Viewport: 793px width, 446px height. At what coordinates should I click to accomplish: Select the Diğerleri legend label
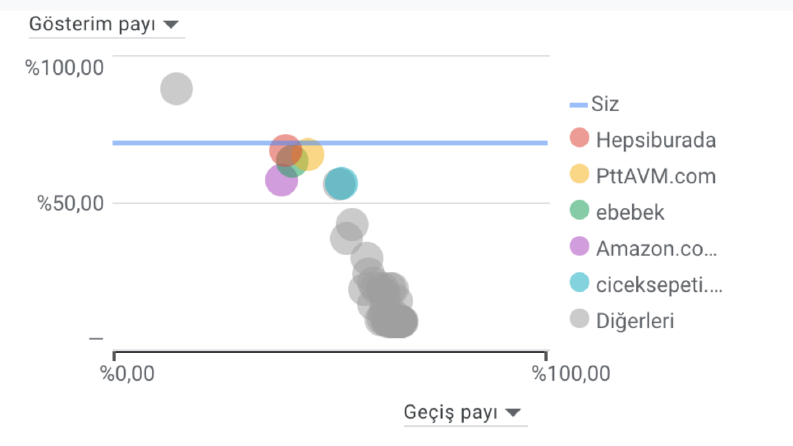point(635,321)
